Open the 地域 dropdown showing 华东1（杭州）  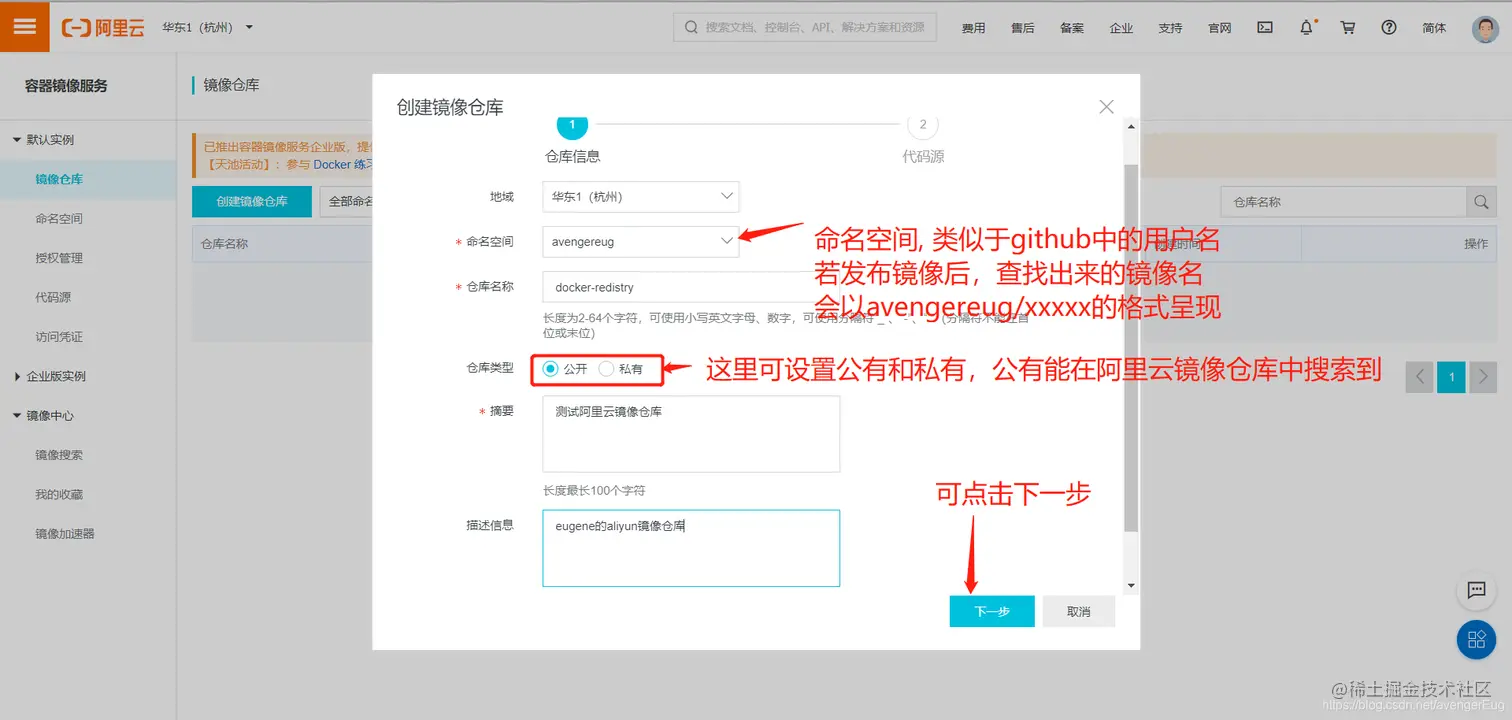pos(639,196)
